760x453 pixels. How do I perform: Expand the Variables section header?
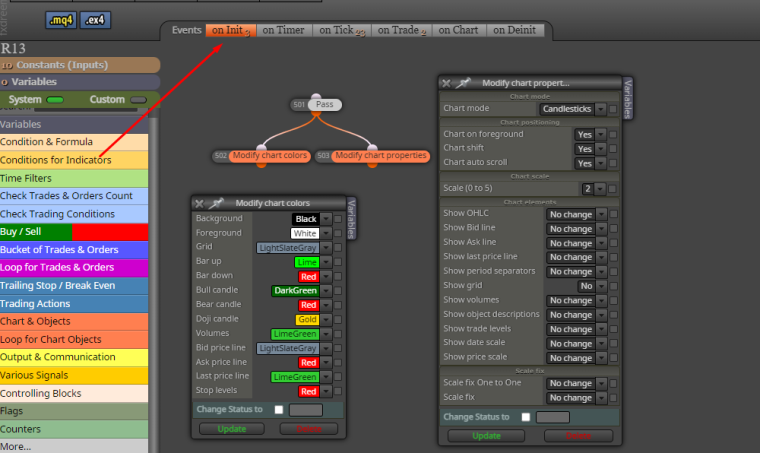pyautogui.click(x=80, y=81)
